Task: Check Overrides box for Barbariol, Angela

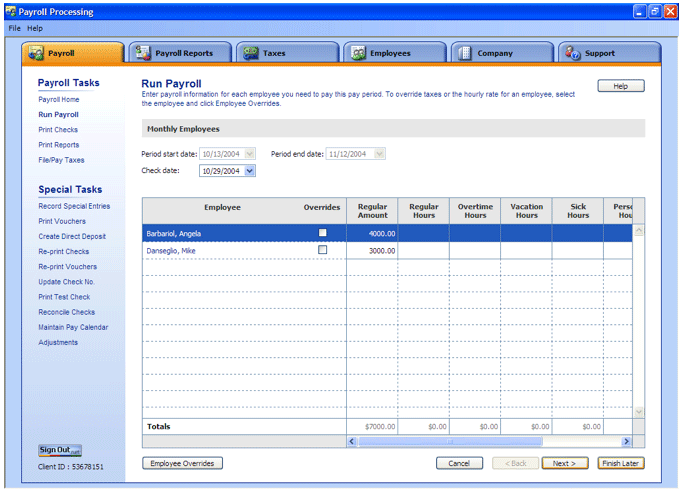Action: (322, 232)
